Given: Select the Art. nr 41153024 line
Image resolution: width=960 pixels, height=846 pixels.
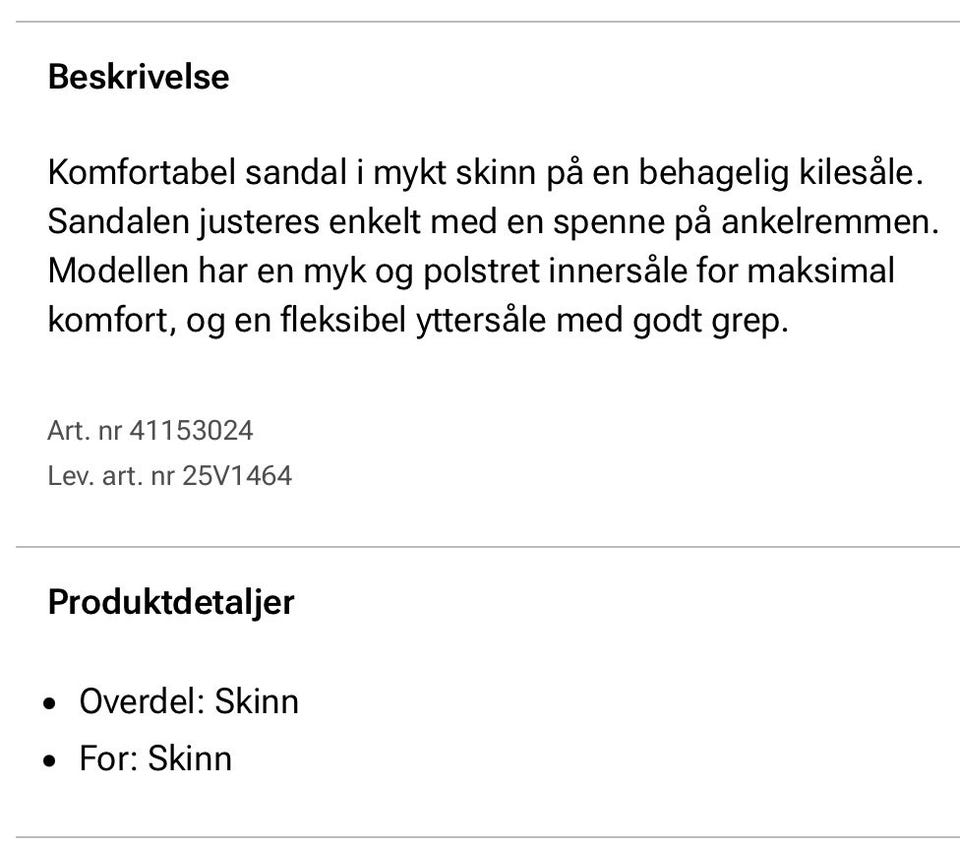Looking at the screenshot, I should pos(150,431).
